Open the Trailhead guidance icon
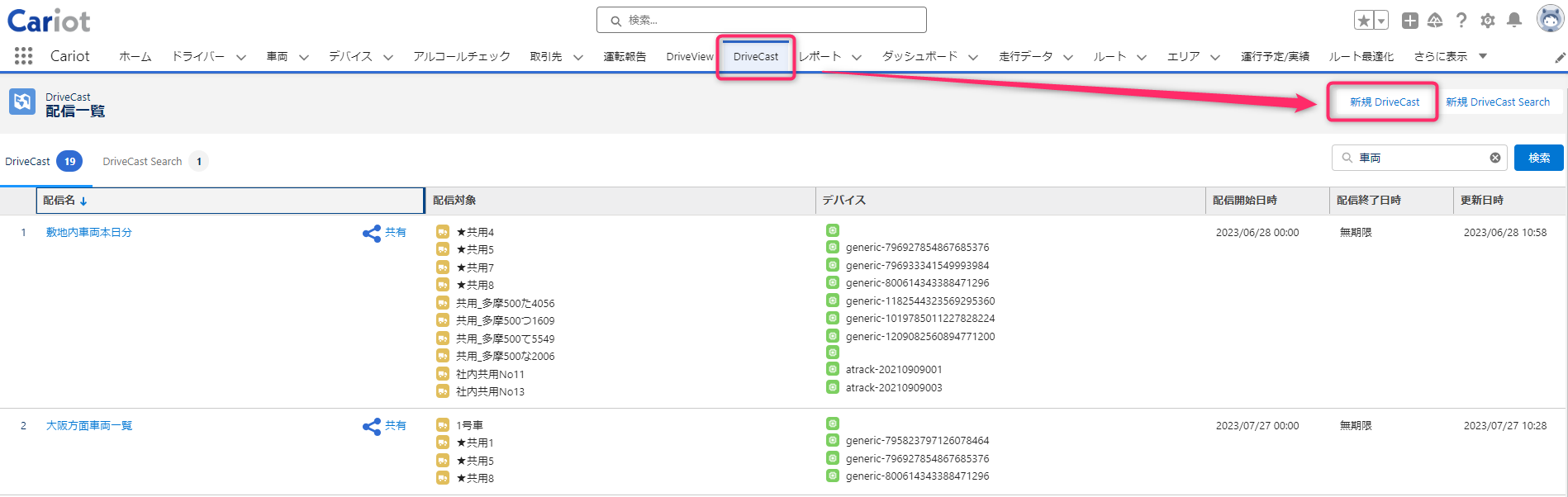Screen dimensions: 1568x497 click(x=1435, y=21)
